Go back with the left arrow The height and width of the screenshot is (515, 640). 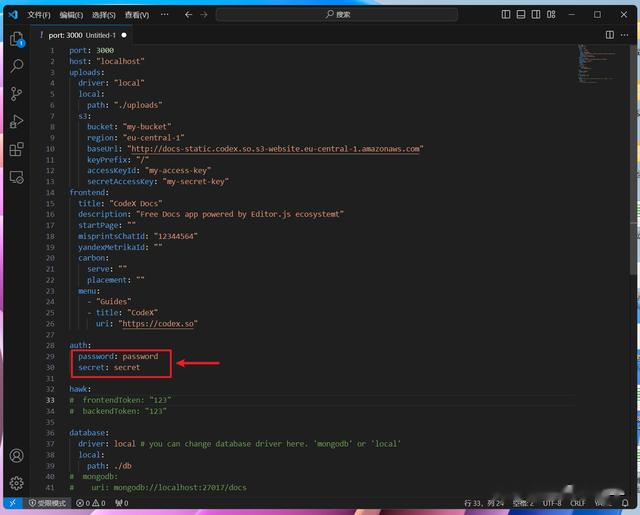point(188,15)
